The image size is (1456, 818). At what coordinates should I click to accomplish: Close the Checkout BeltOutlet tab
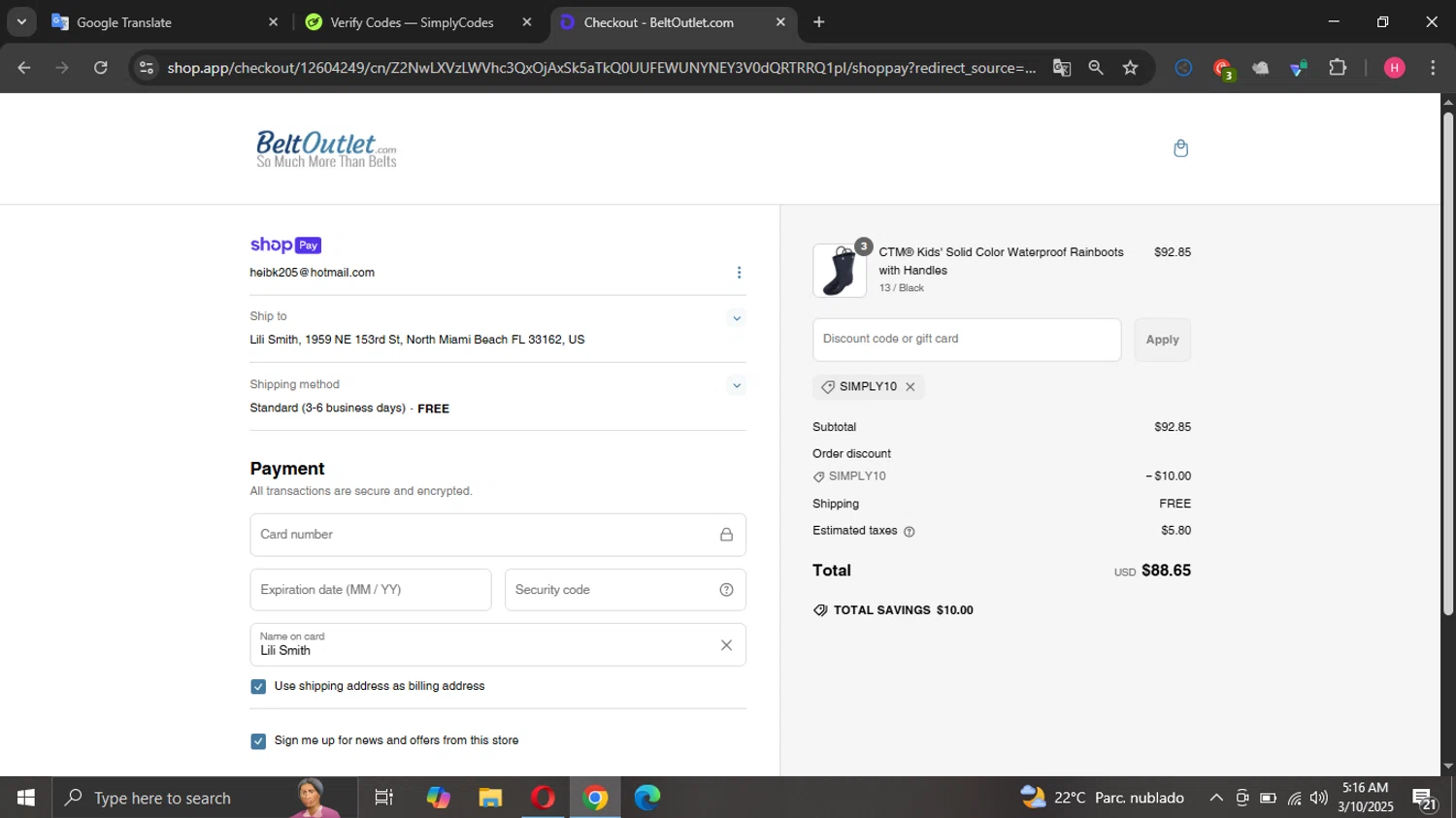tap(780, 22)
